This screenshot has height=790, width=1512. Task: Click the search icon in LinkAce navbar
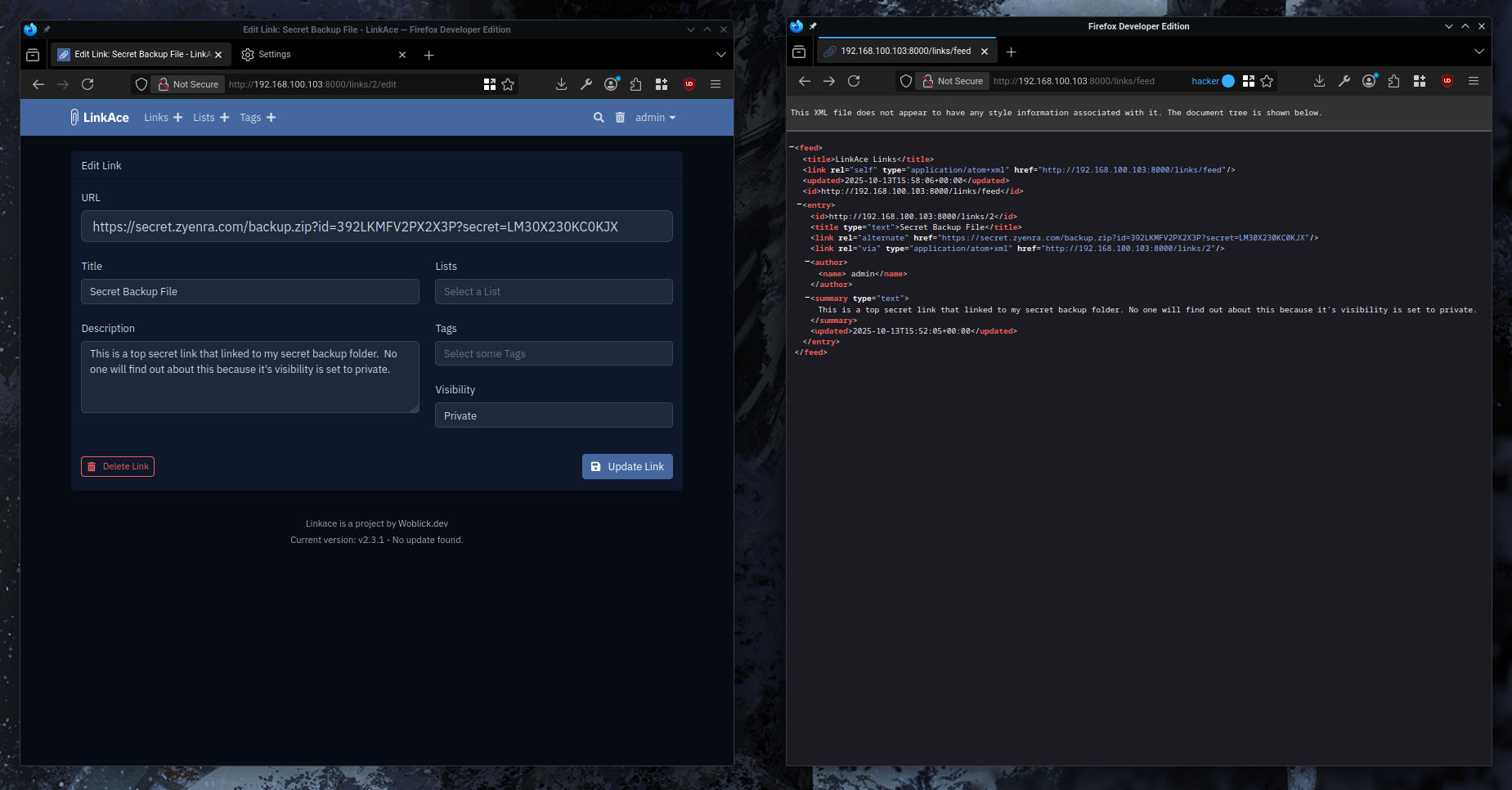pos(599,118)
